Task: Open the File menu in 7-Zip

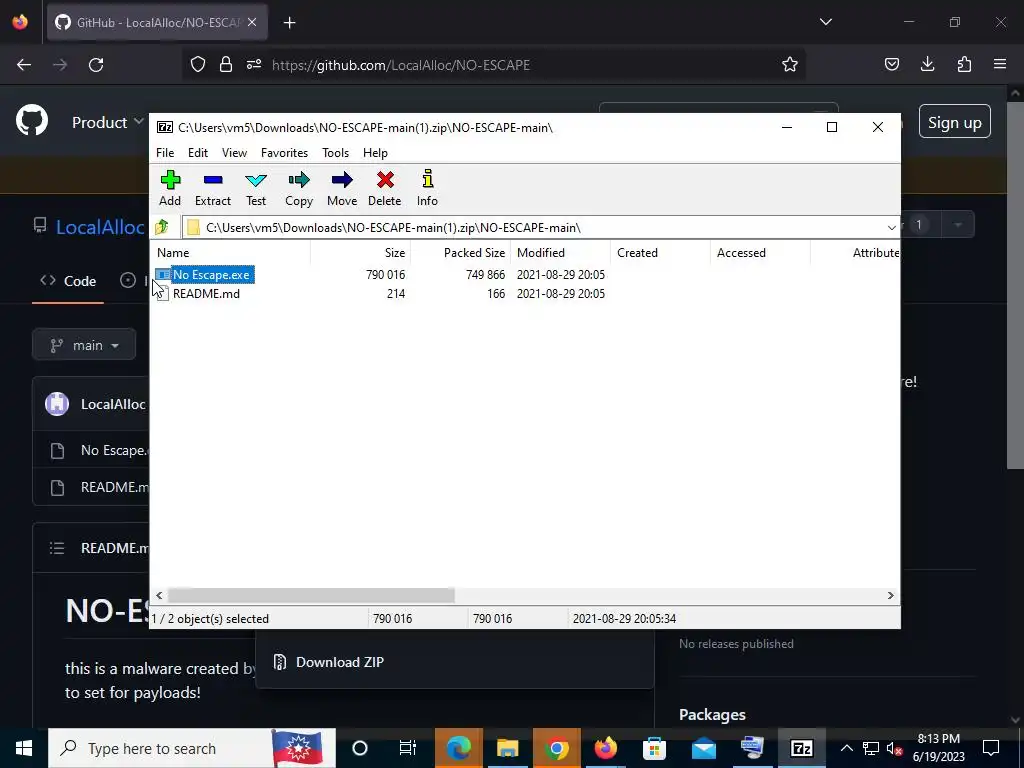Action: click(x=165, y=153)
